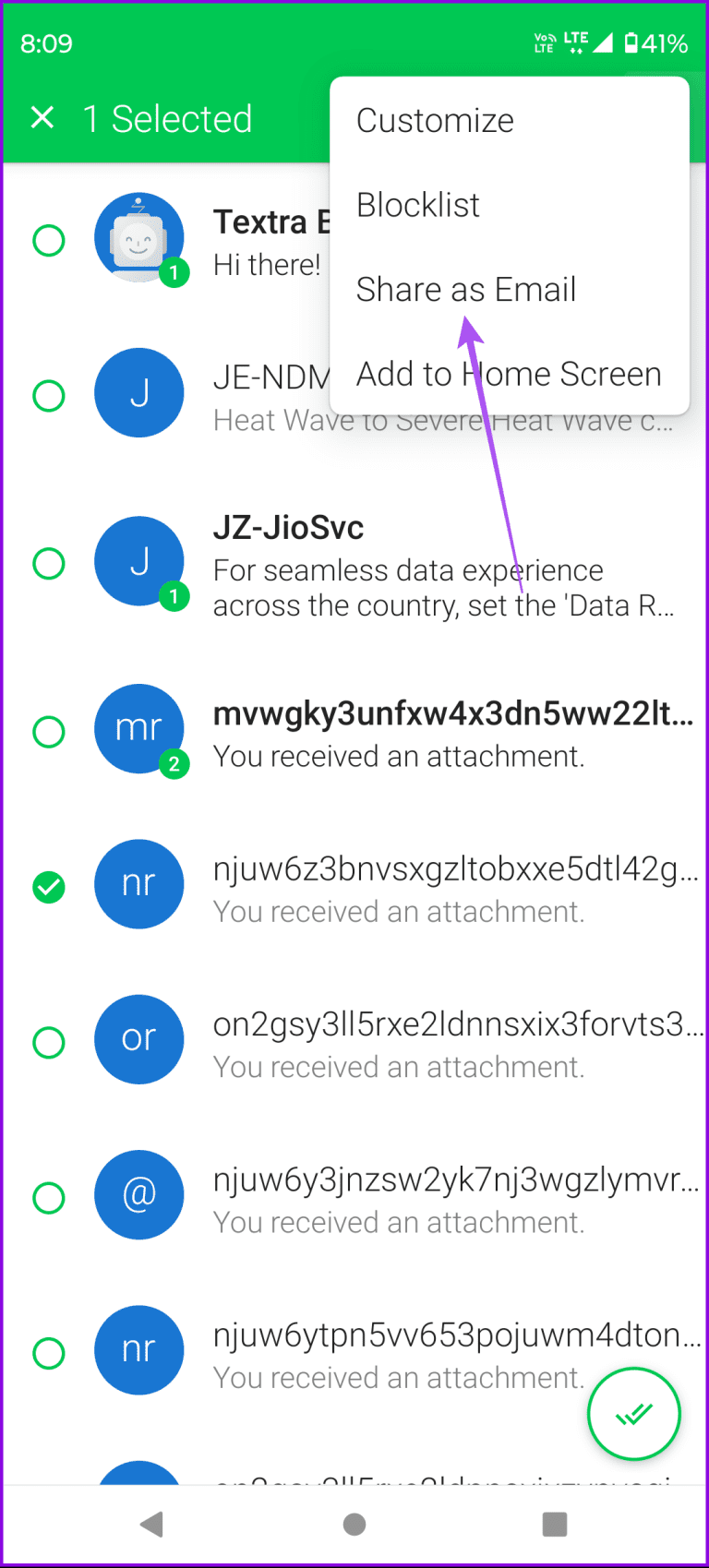The image size is (709, 1568).
Task: Exit selection mode with the X button
Action: (42, 118)
